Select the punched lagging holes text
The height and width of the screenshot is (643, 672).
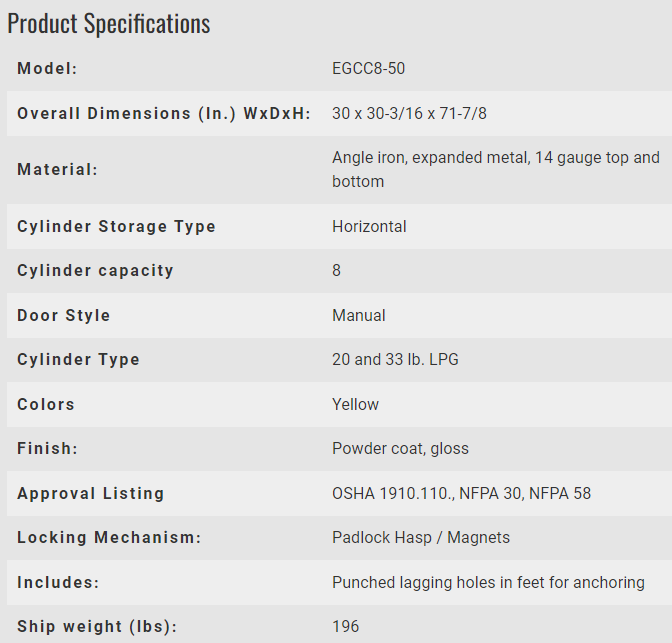coord(488,583)
